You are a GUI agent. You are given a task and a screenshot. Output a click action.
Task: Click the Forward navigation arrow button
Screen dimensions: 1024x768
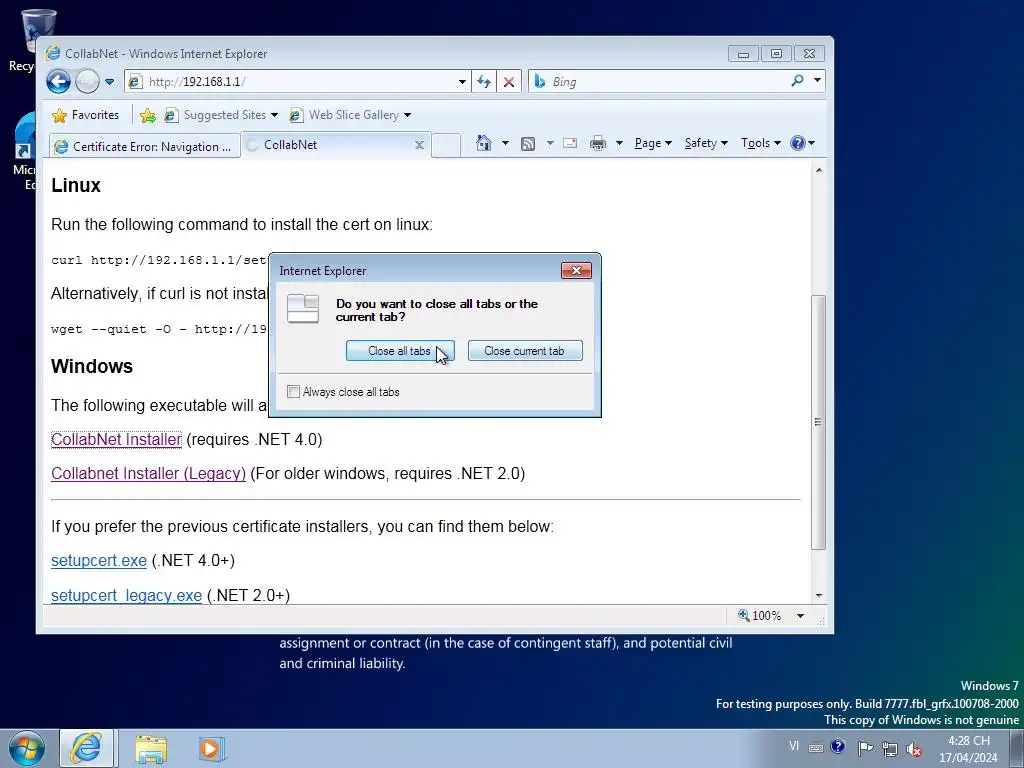point(87,82)
